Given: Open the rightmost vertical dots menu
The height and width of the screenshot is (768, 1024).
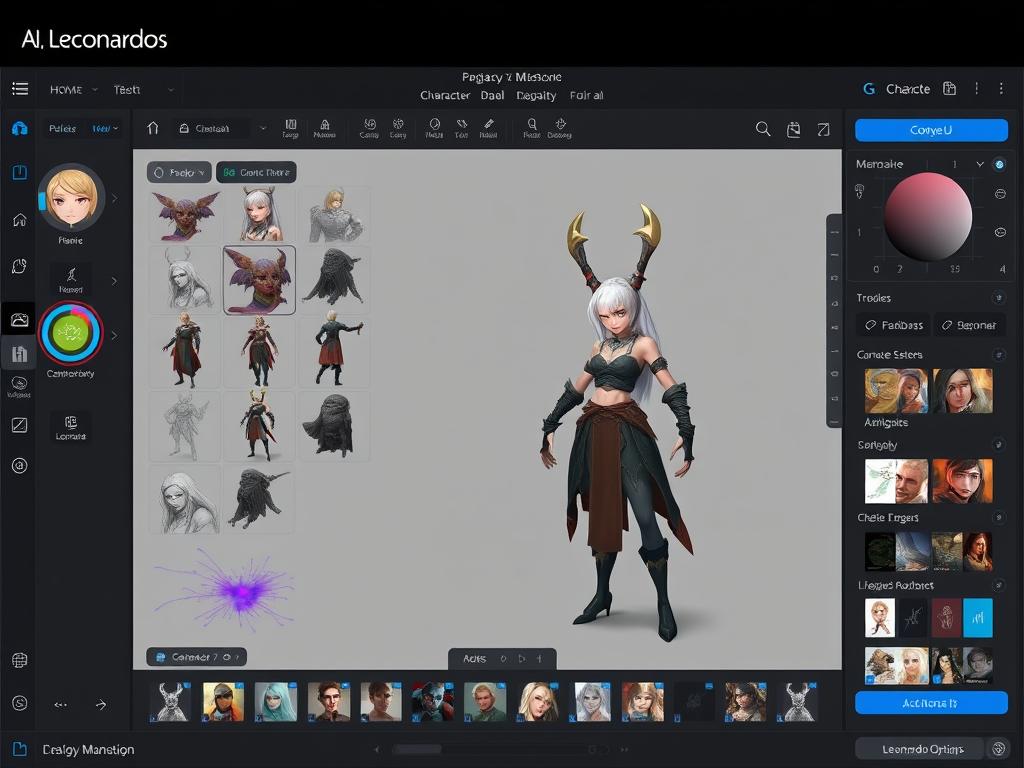Looking at the screenshot, I should 1001,88.
